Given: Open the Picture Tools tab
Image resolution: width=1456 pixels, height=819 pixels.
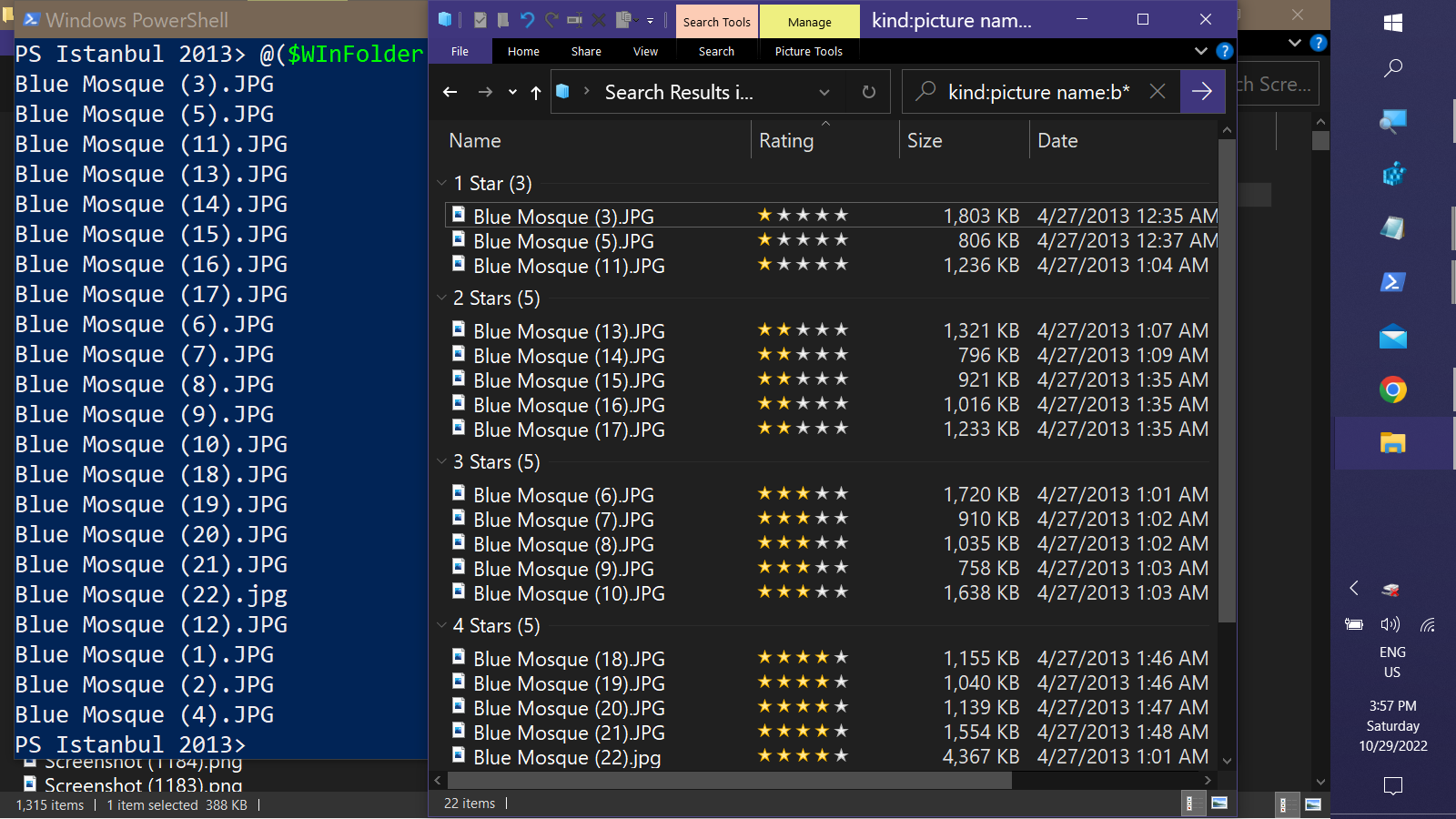Looking at the screenshot, I should click(809, 52).
